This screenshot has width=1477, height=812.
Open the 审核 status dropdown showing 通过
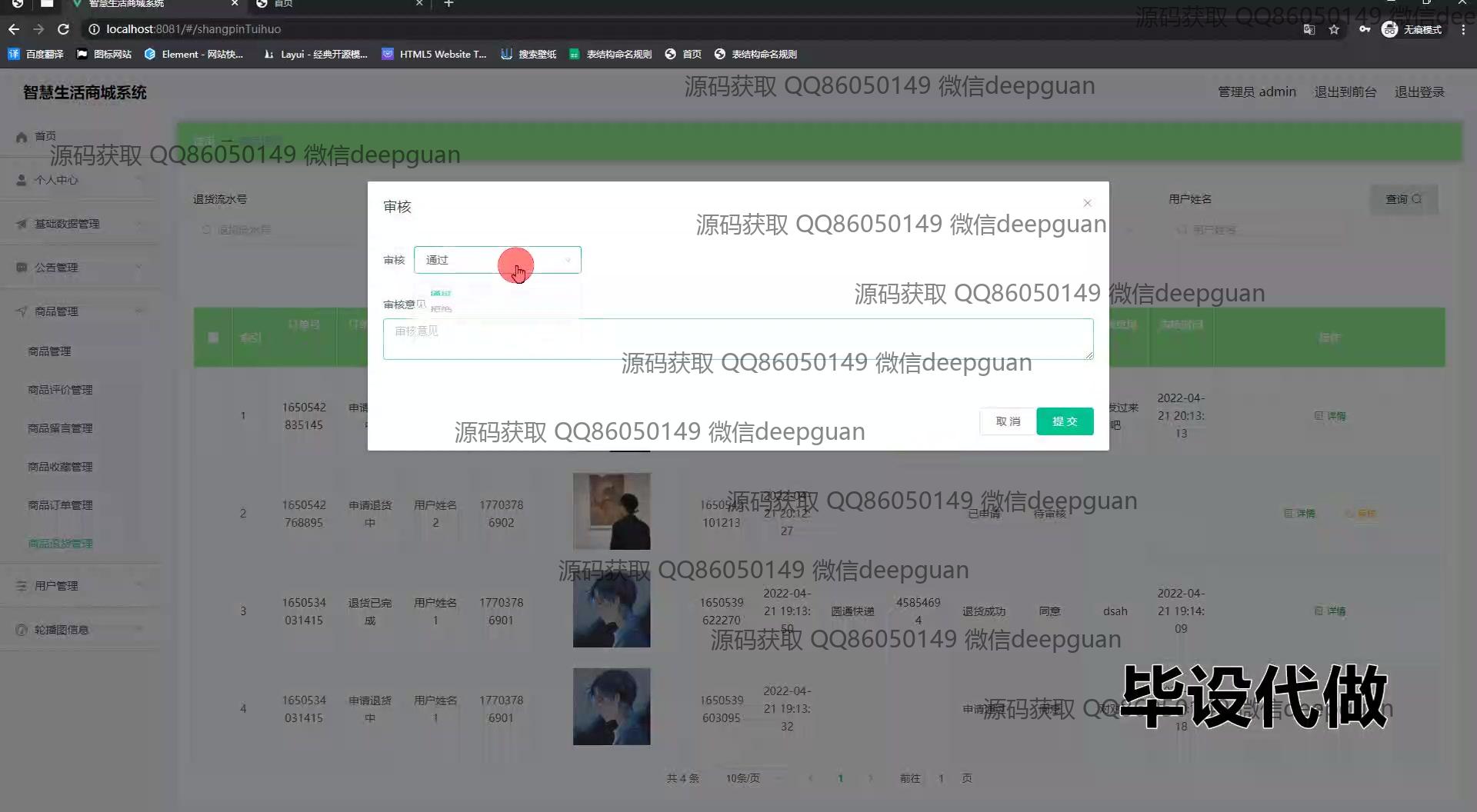(x=497, y=260)
